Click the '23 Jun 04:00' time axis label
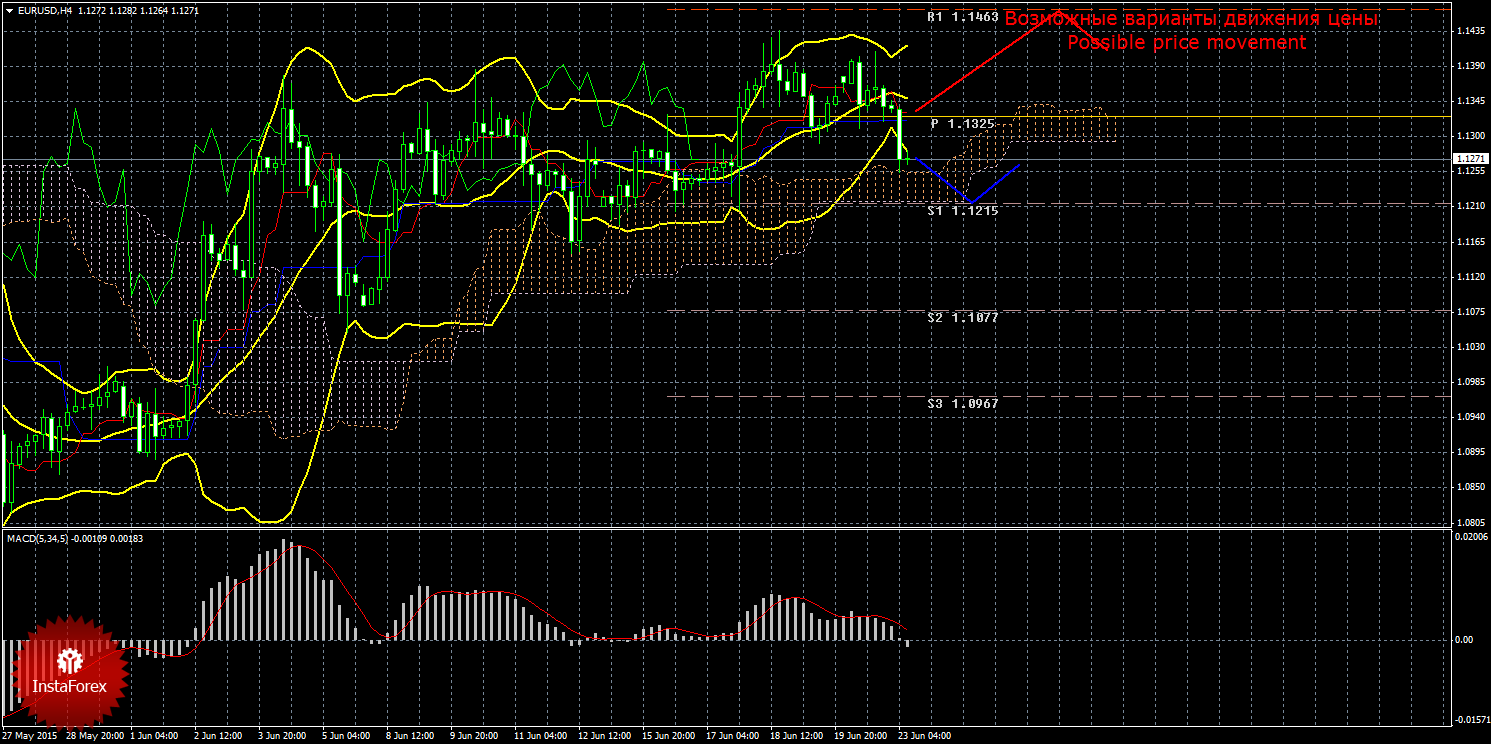The width and height of the screenshot is (1491, 744). pos(924,735)
